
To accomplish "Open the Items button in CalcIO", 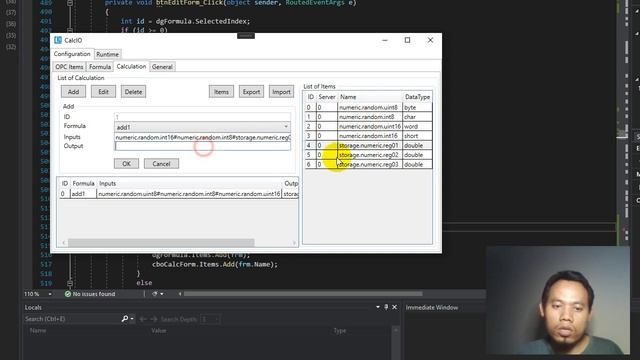I will 221,92.
